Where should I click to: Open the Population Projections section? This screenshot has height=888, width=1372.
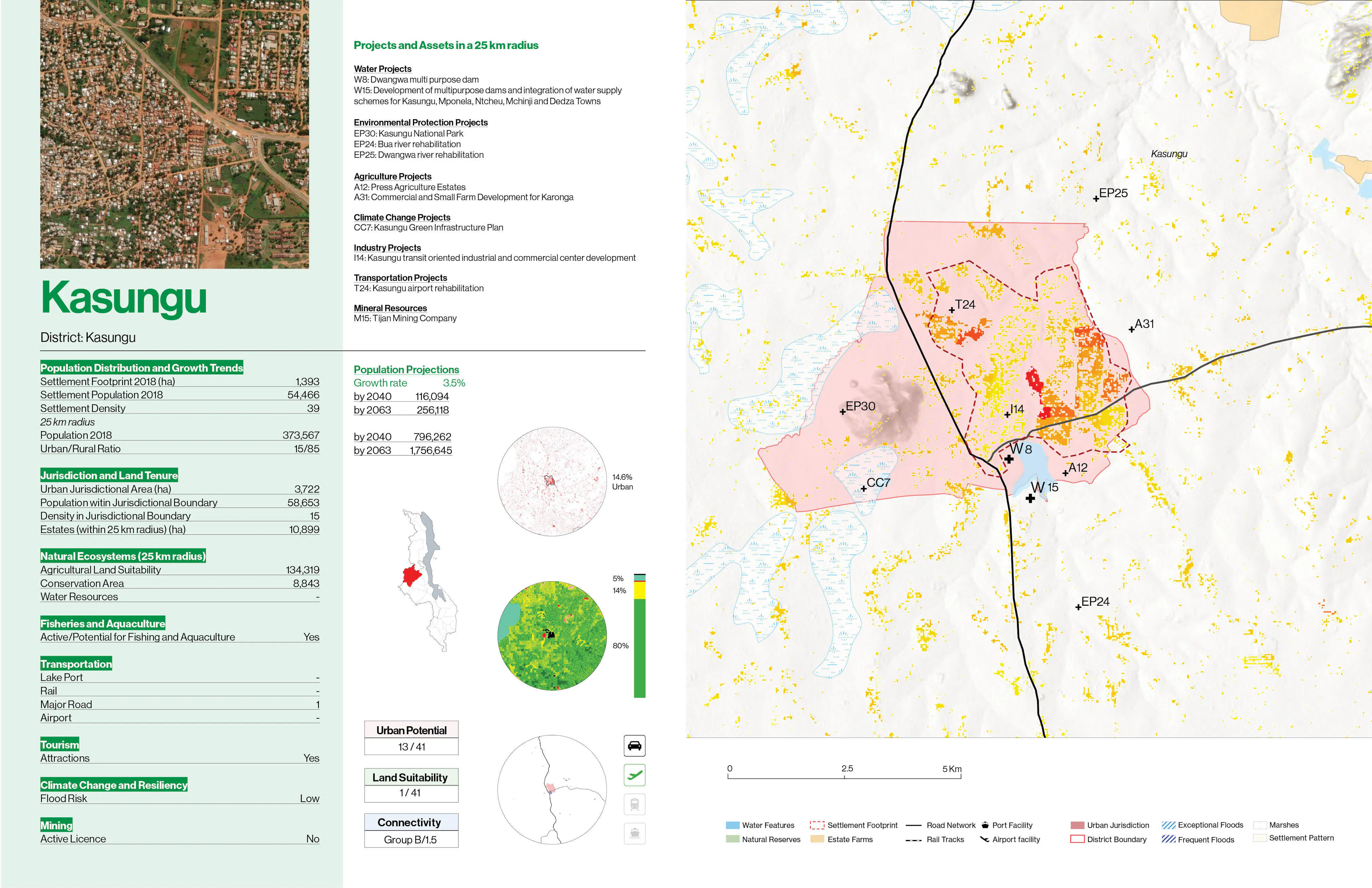(407, 370)
